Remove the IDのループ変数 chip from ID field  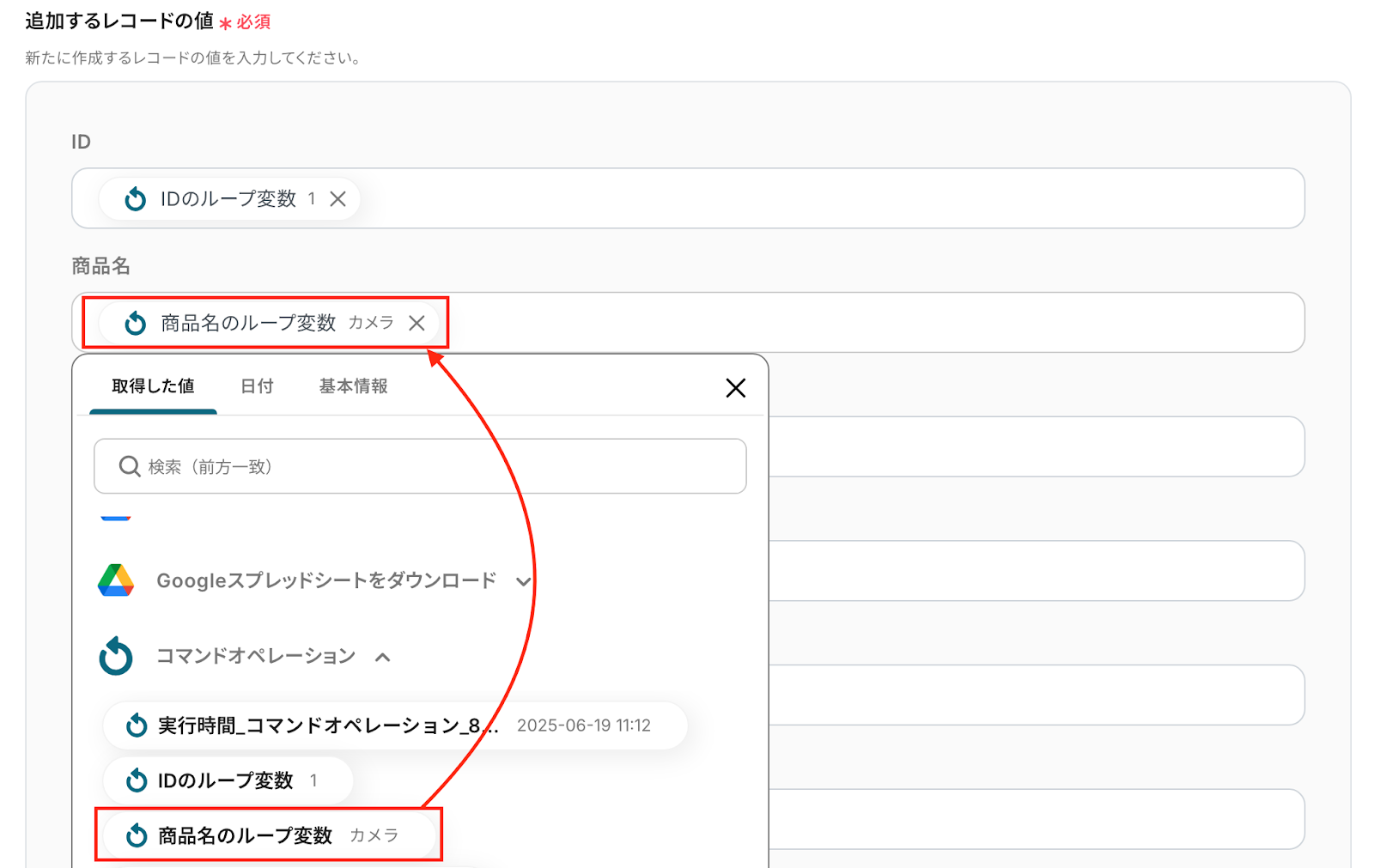point(338,199)
